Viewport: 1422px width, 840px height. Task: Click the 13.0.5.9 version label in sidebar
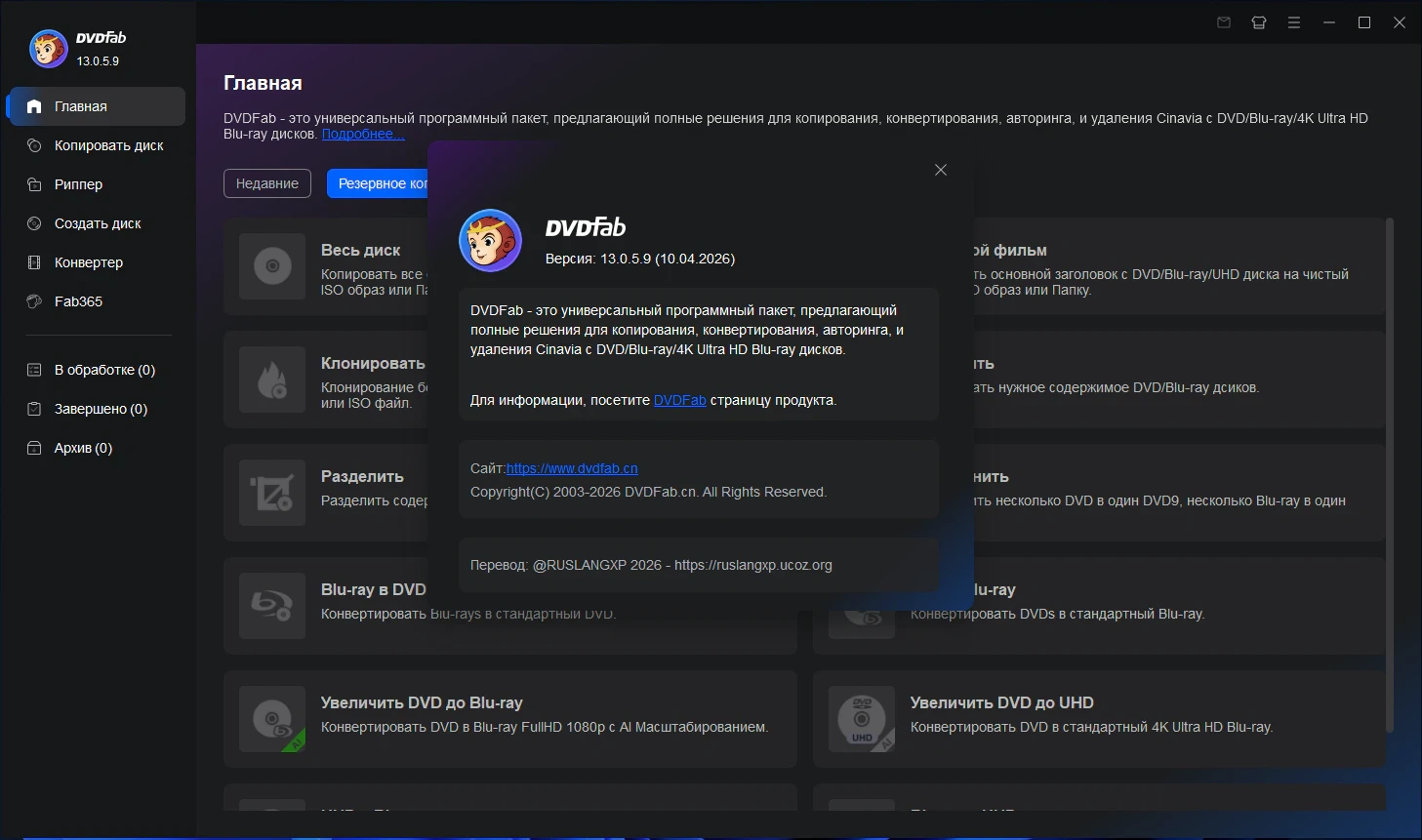pos(98,60)
